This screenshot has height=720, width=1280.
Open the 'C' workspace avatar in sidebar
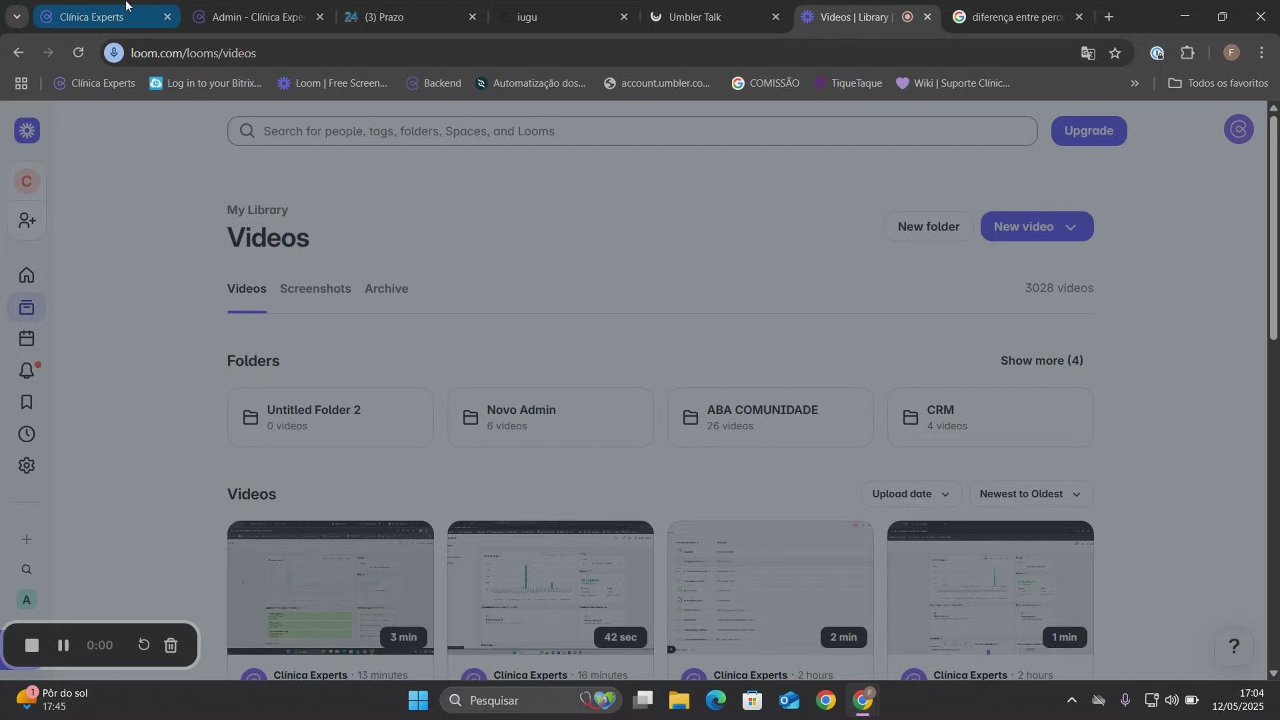tap(27, 181)
